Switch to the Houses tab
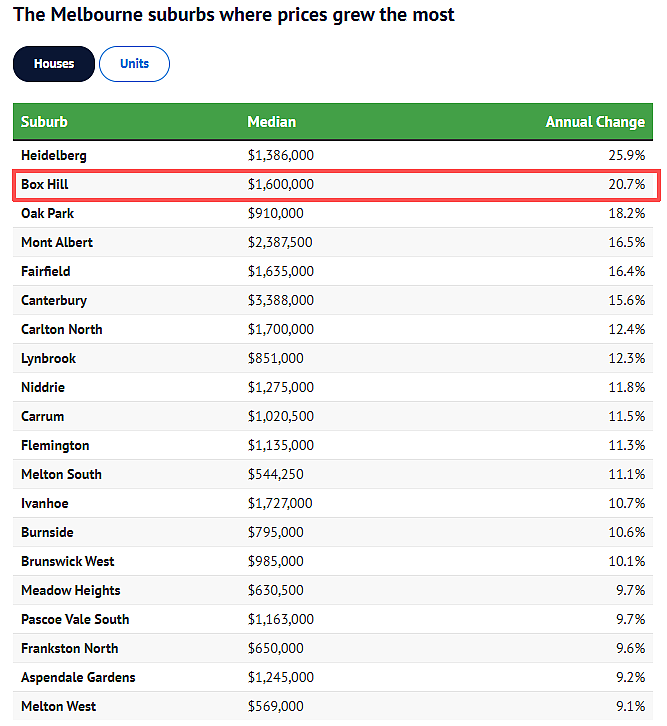Image resolution: width=667 pixels, height=726 pixels. tap(54, 64)
